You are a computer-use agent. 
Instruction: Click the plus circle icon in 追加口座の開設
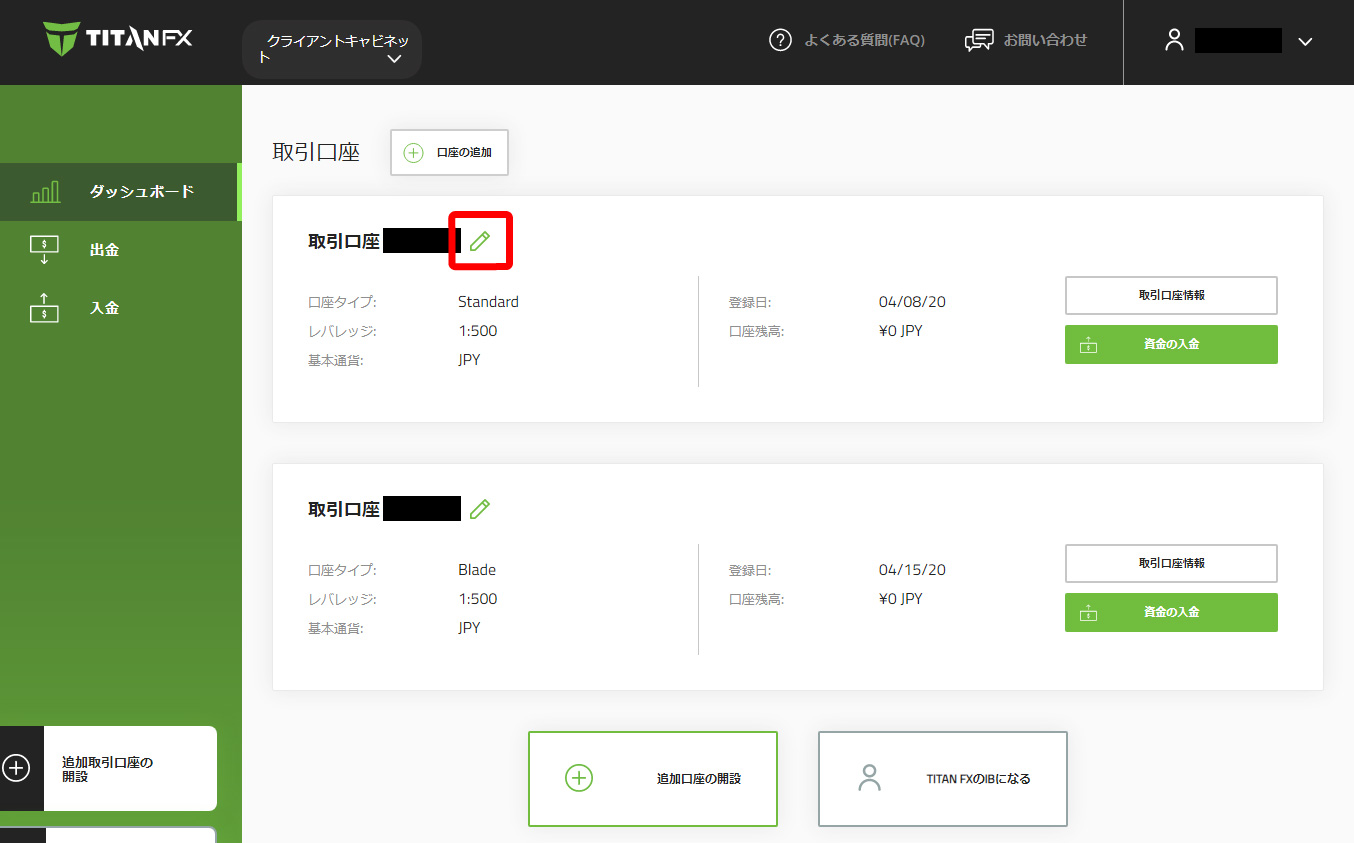coord(579,778)
